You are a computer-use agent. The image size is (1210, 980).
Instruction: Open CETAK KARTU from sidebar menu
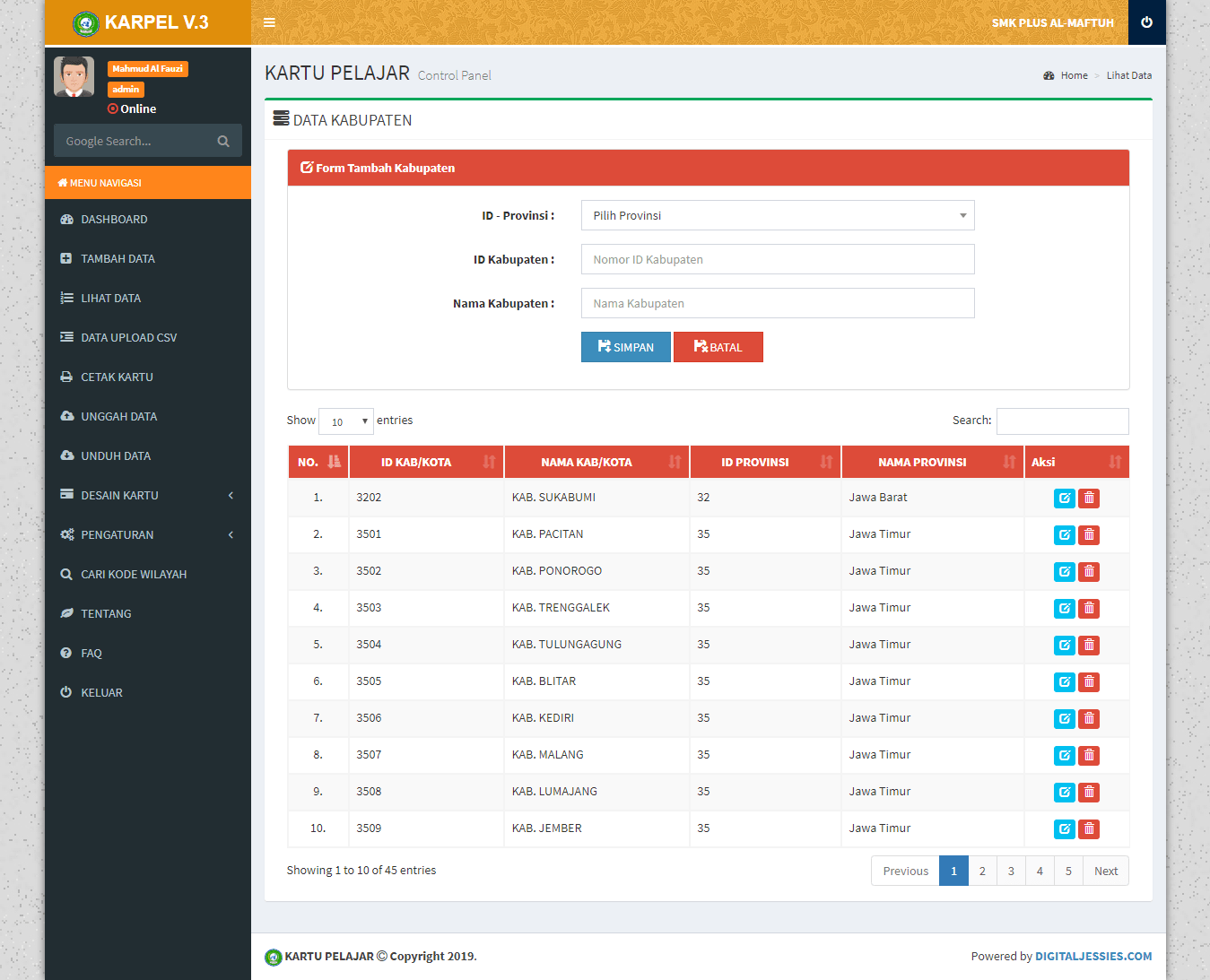[x=117, y=377]
